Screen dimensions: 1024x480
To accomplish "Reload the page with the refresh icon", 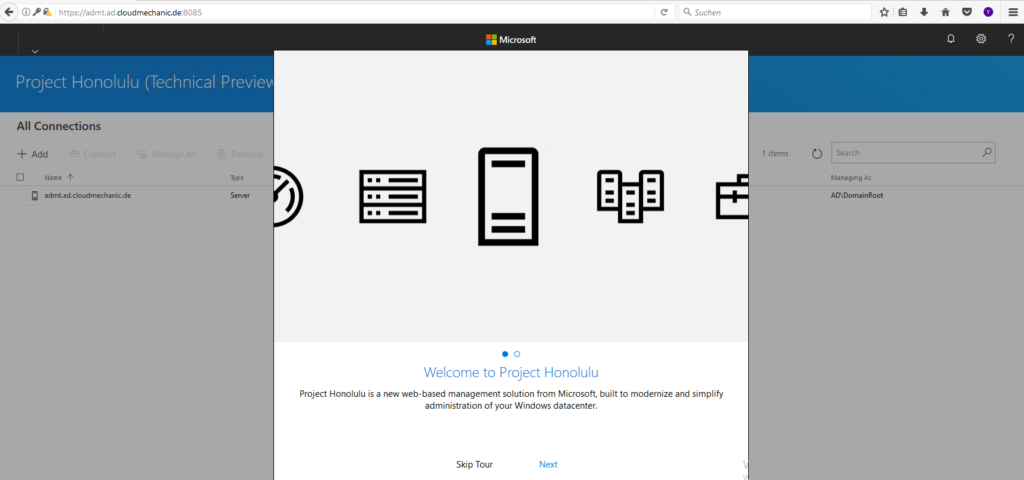I will click(664, 12).
